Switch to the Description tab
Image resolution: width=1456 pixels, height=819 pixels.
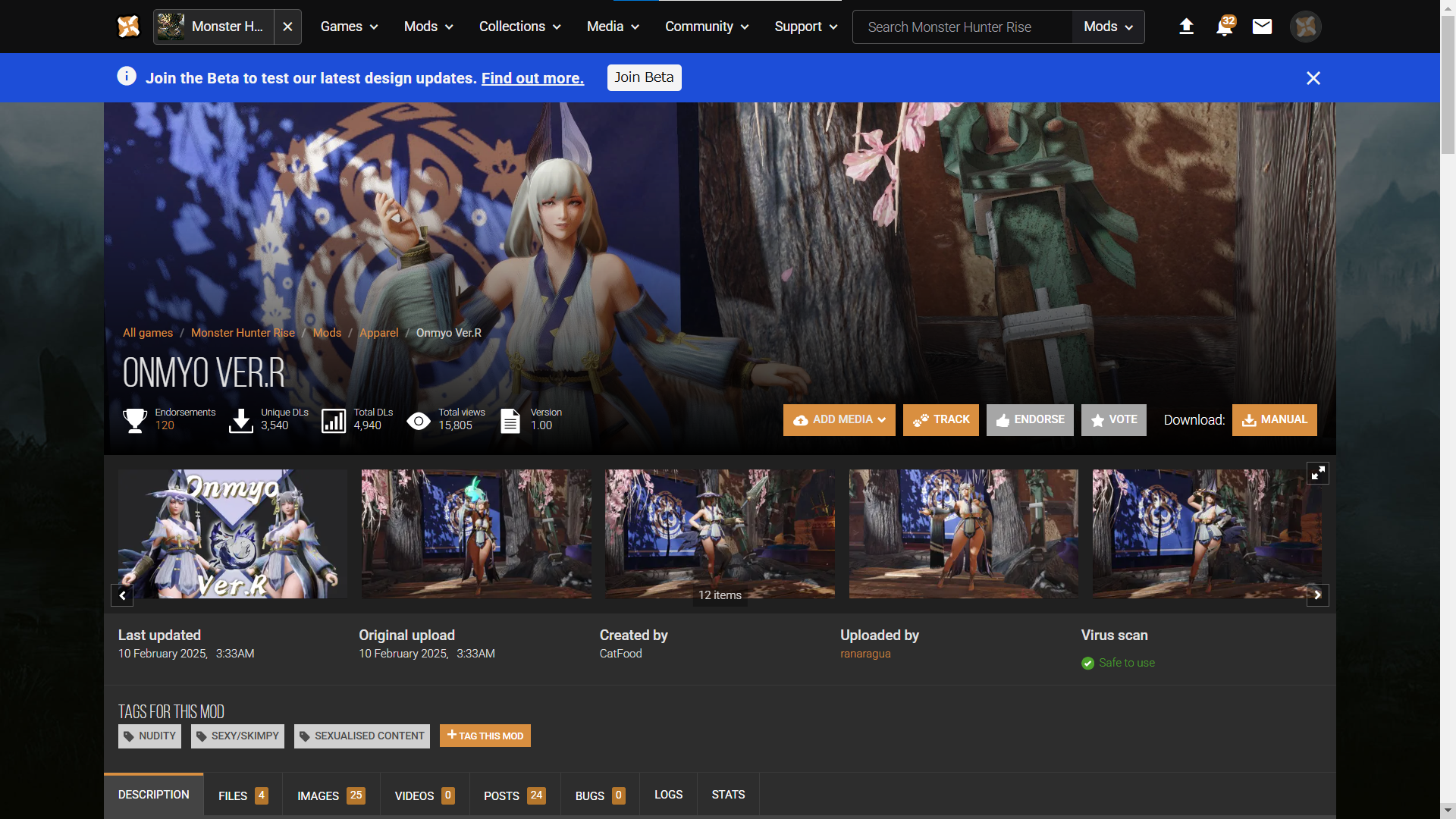pyautogui.click(x=154, y=795)
